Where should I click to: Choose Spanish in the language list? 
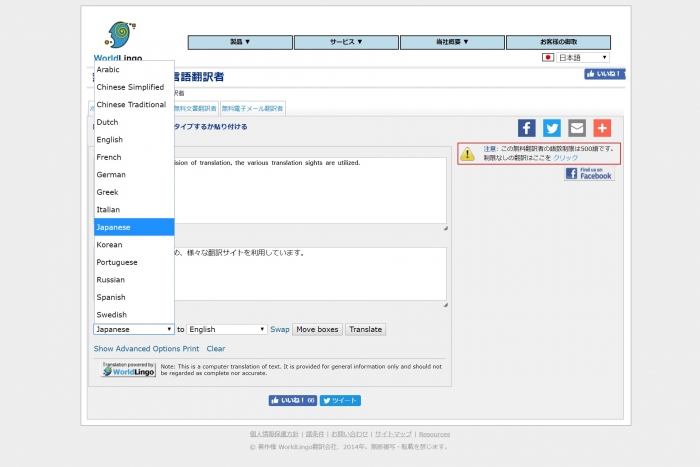click(x=111, y=297)
